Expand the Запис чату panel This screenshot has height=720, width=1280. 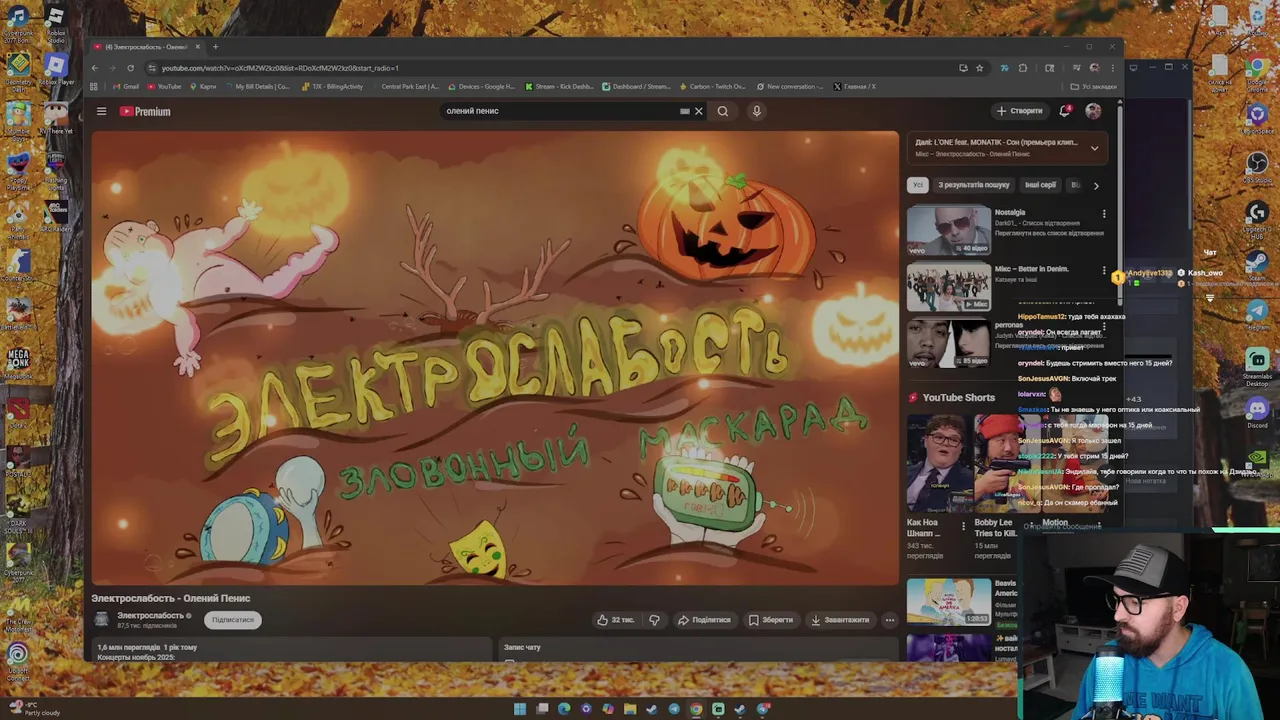(697, 649)
